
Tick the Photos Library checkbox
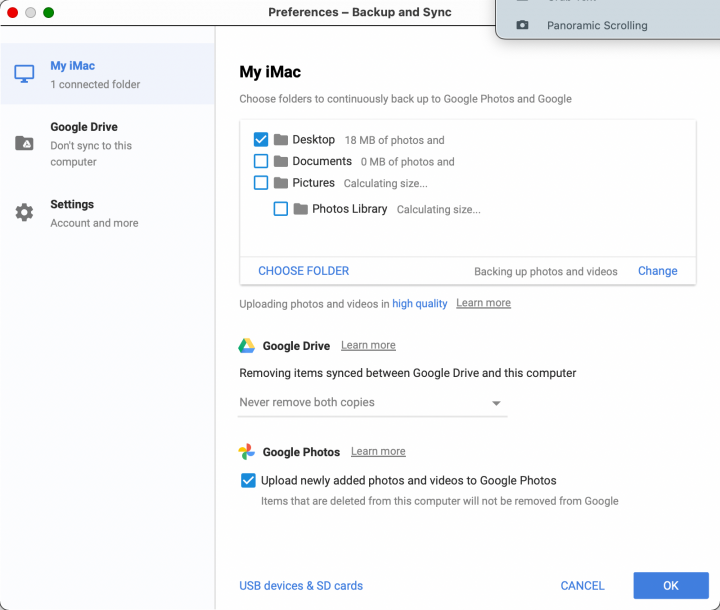(x=281, y=209)
